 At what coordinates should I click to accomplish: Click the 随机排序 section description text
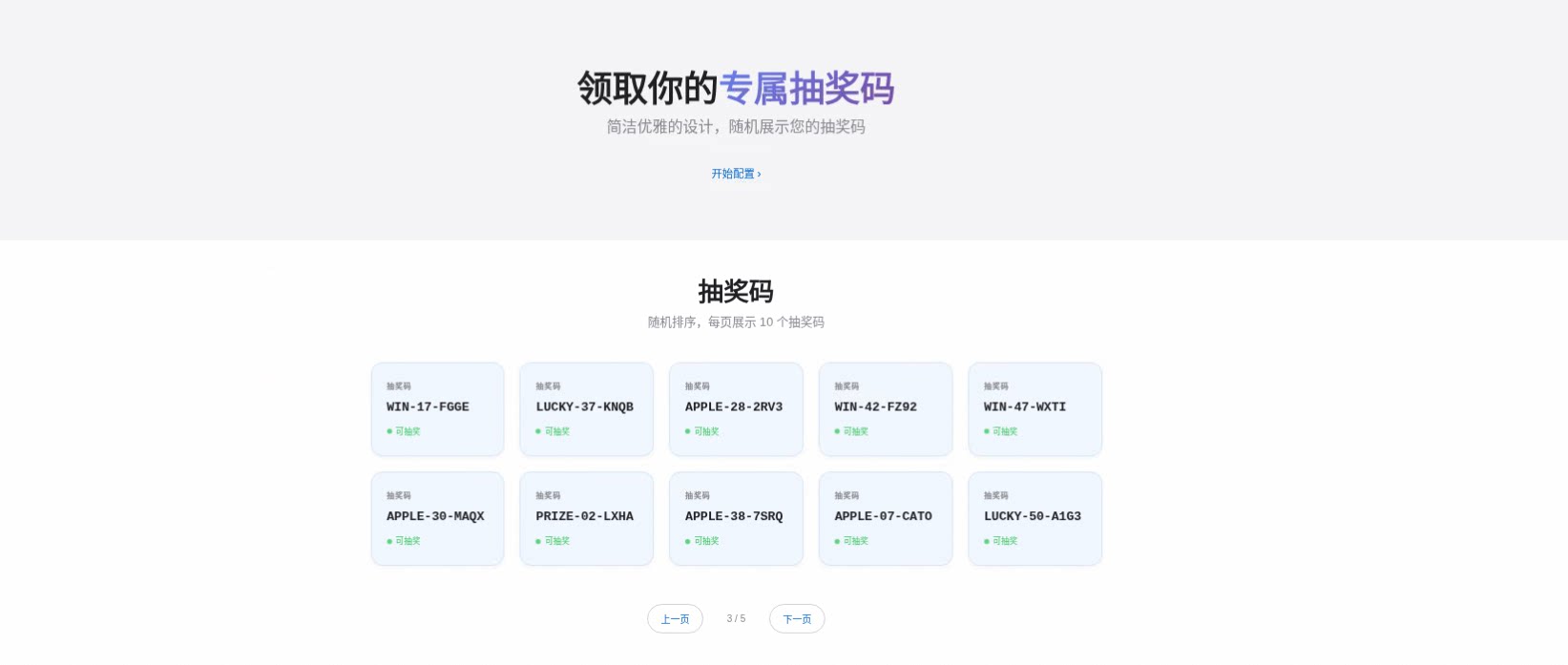tap(736, 322)
